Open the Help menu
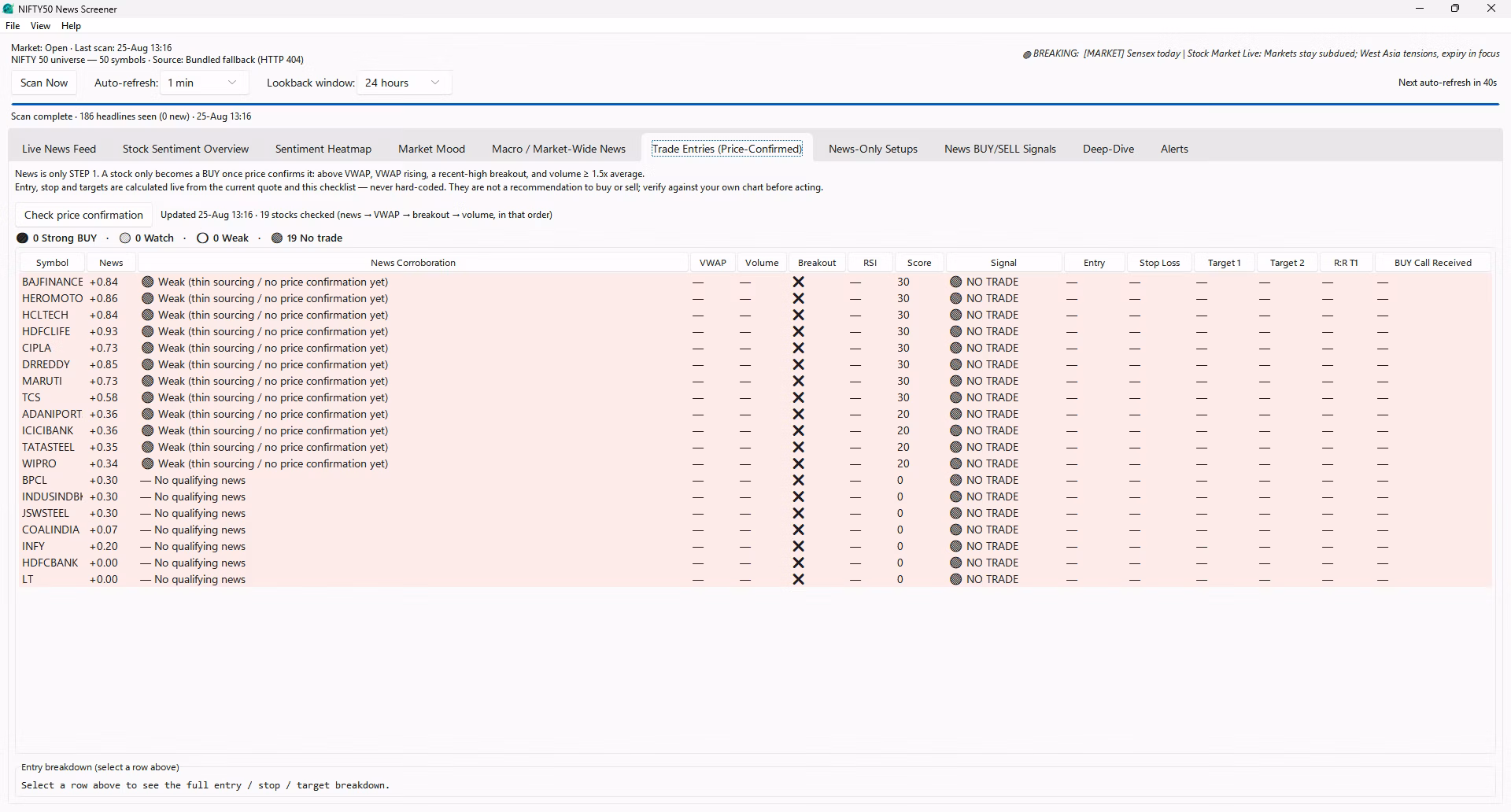 tap(71, 26)
